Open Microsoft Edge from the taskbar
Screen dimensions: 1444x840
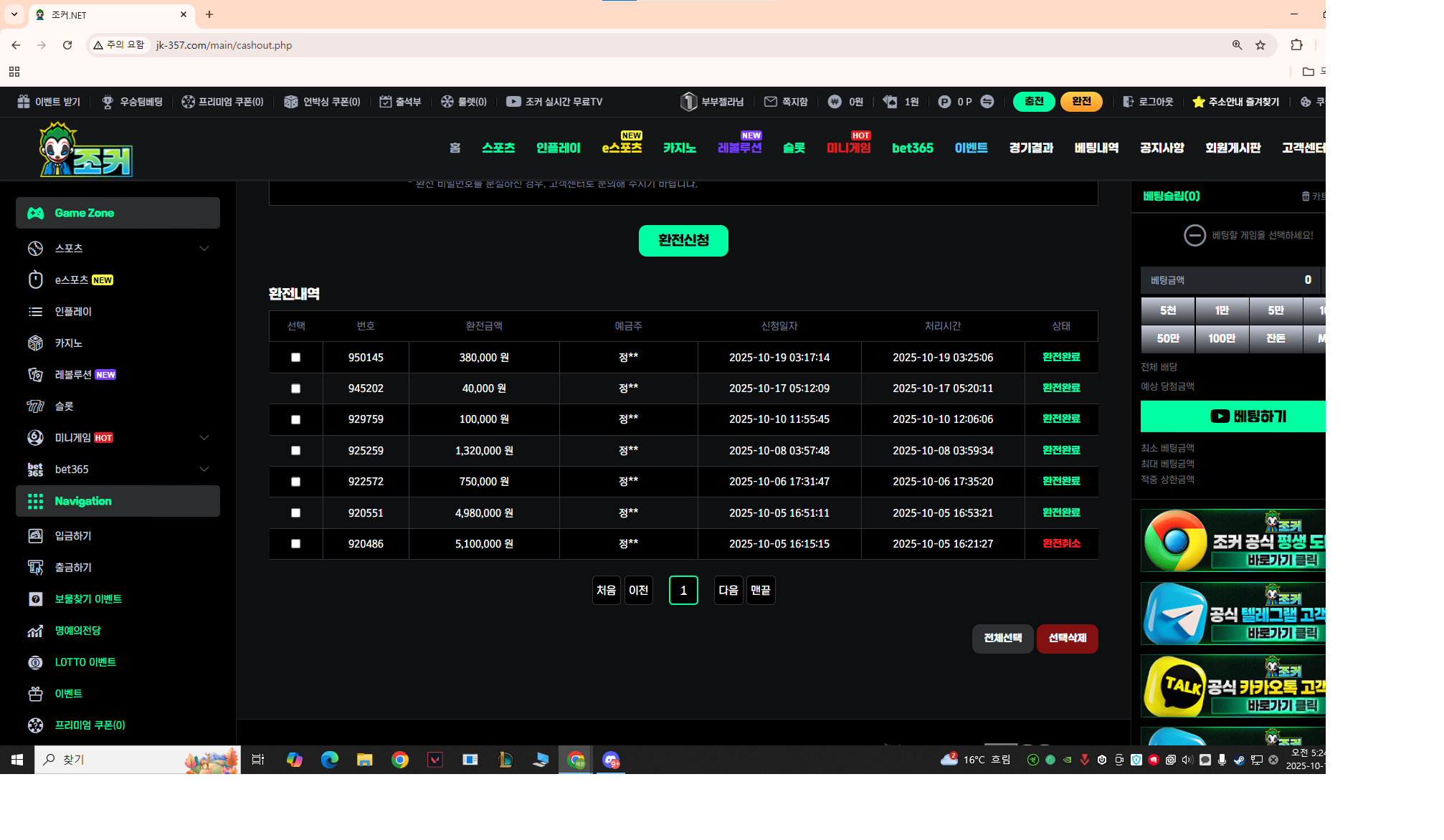pos(329,760)
